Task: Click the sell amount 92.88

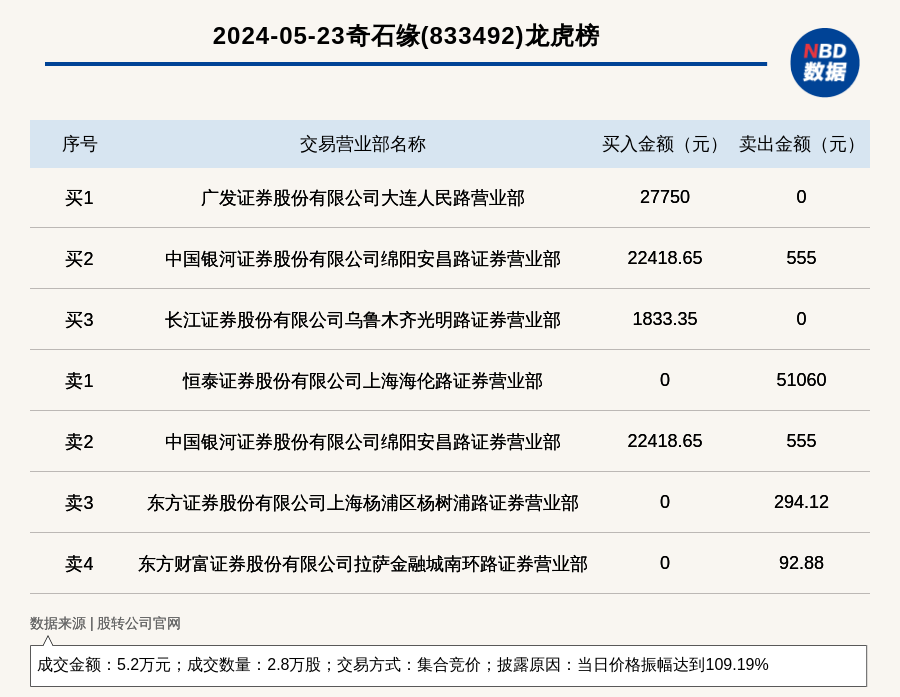Action: 801,563
